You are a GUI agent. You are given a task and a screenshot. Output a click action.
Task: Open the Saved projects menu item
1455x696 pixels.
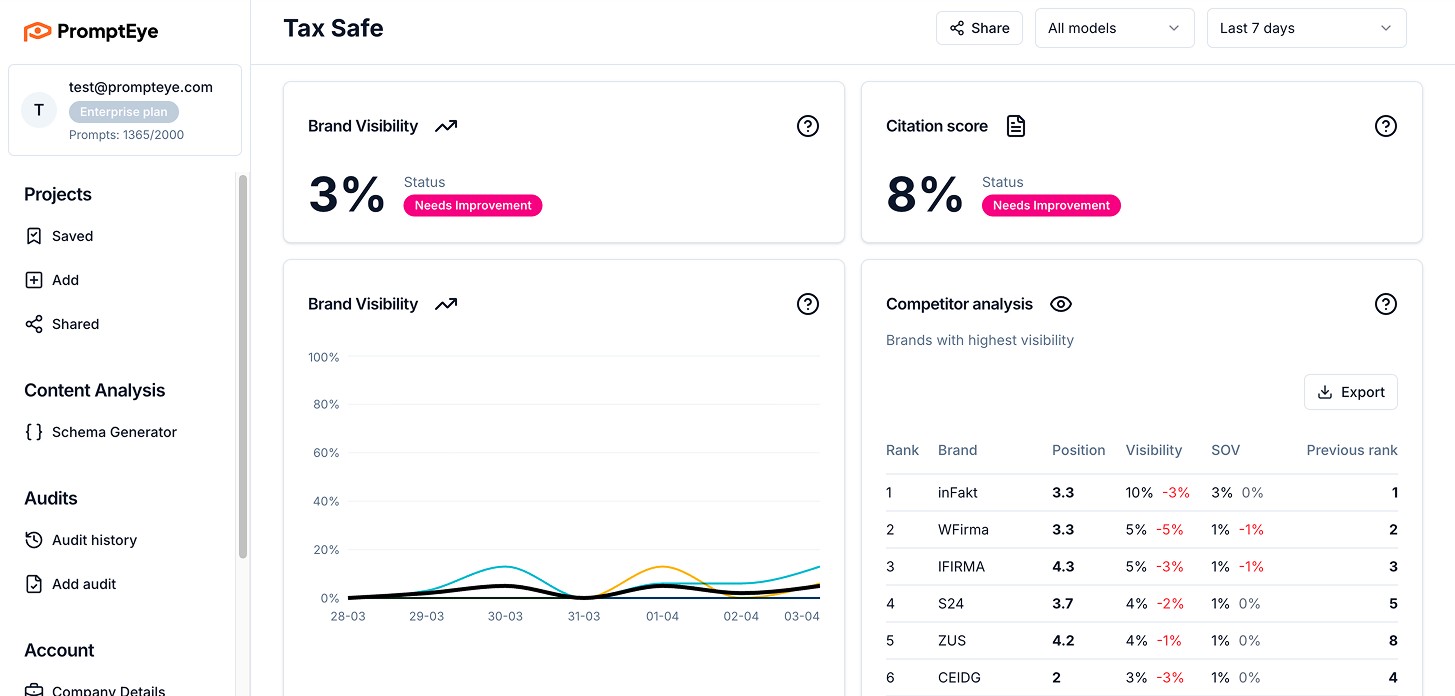[72, 236]
